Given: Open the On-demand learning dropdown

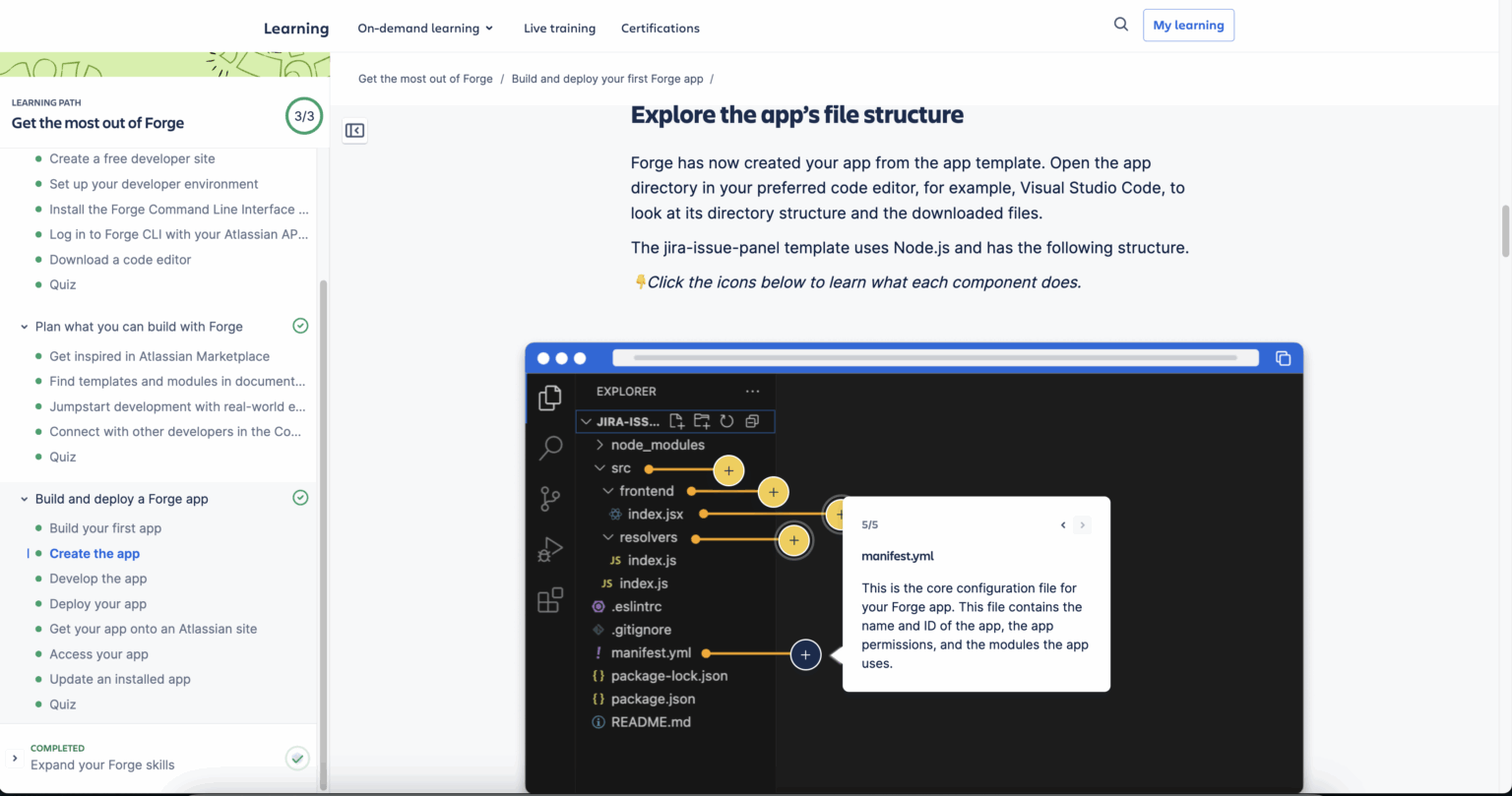Looking at the screenshot, I should (x=425, y=28).
